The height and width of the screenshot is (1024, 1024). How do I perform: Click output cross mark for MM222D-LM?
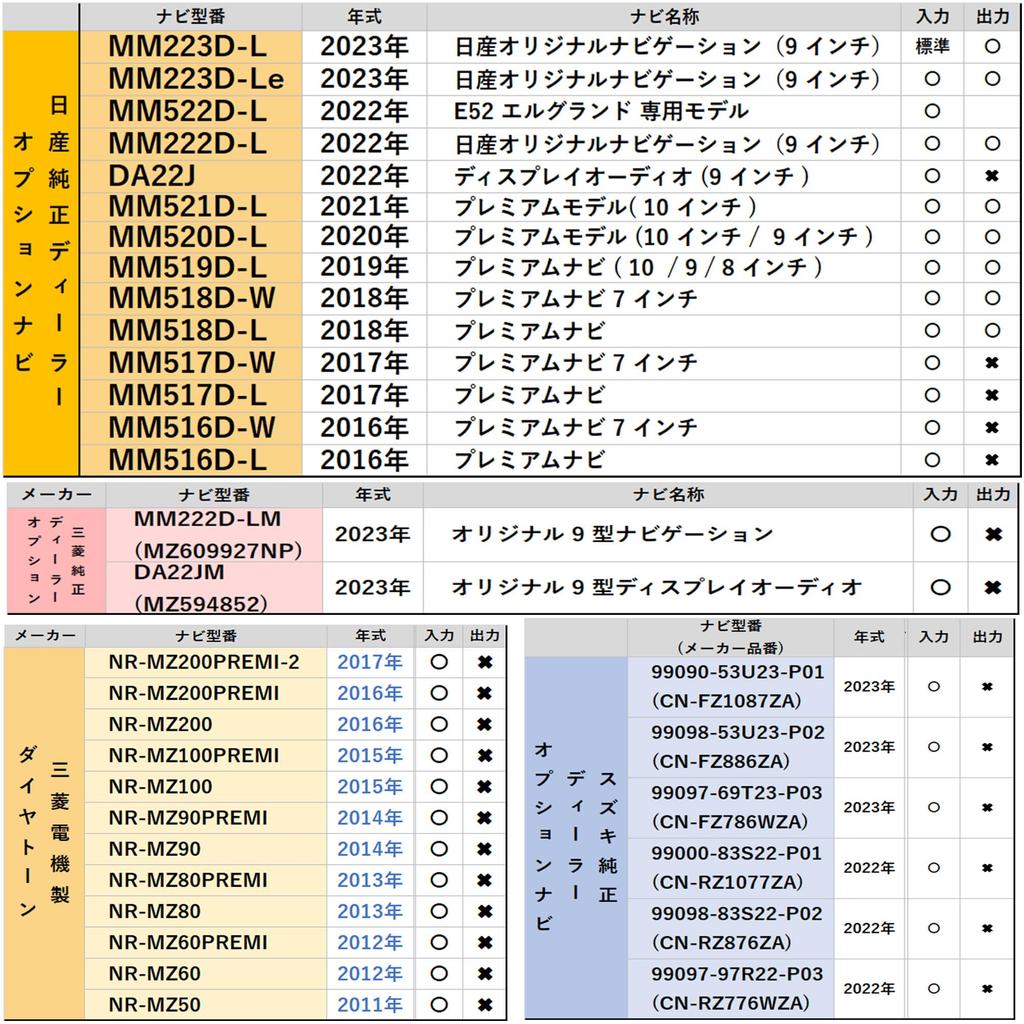click(993, 534)
